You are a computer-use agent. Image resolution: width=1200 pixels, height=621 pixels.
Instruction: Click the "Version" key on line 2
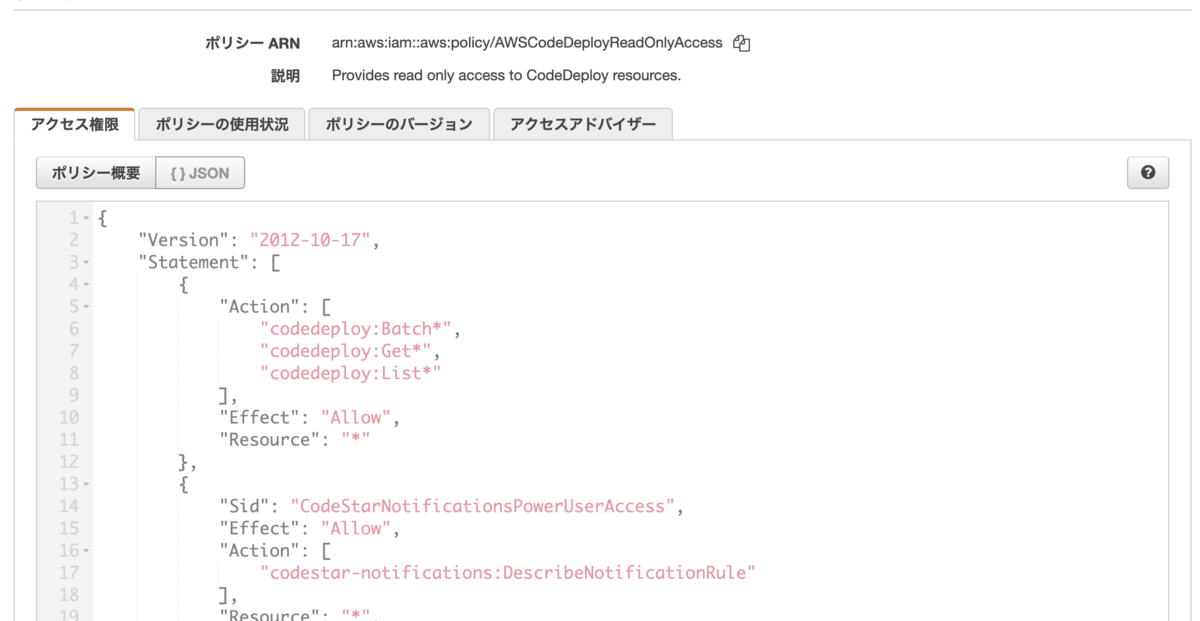click(x=183, y=240)
